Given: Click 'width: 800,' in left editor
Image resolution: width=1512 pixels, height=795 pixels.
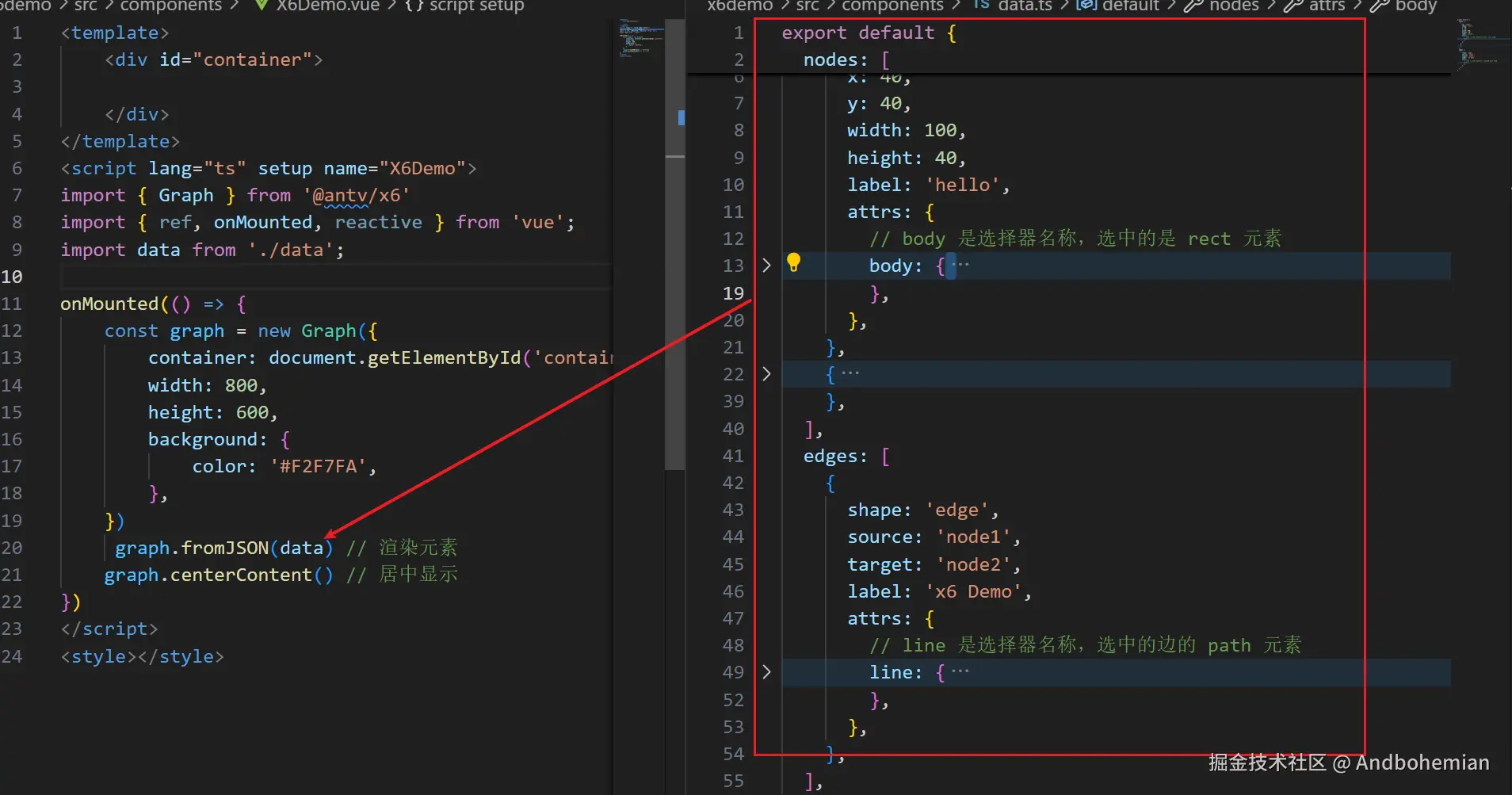Looking at the screenshot, I should pos(207,385).
